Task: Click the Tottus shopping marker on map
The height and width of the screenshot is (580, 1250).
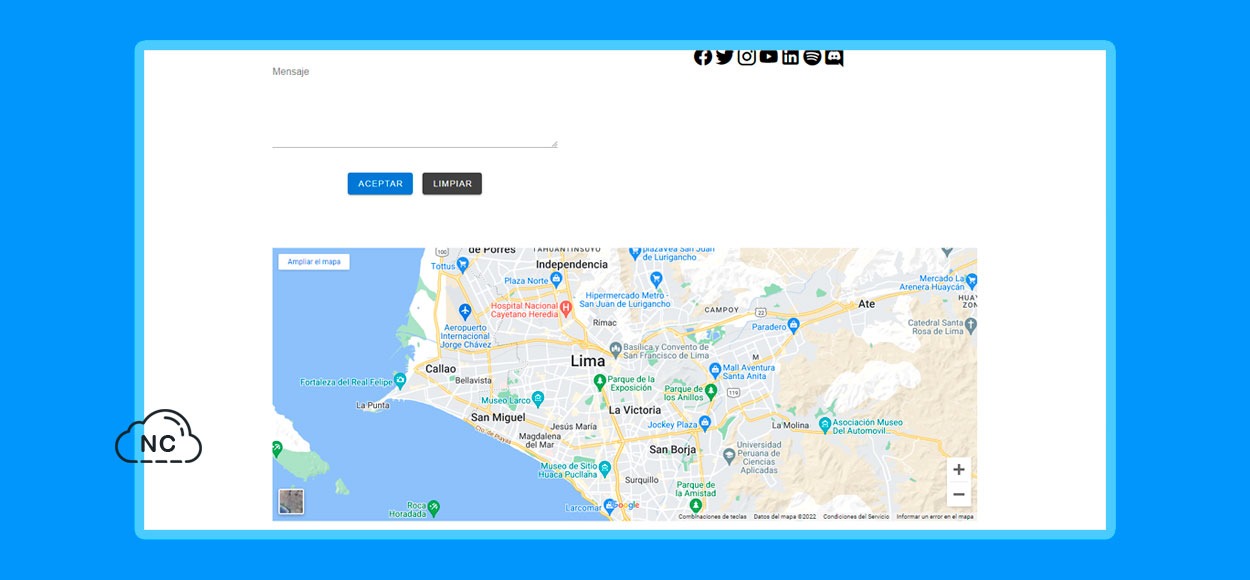Action: pos(463,266)
